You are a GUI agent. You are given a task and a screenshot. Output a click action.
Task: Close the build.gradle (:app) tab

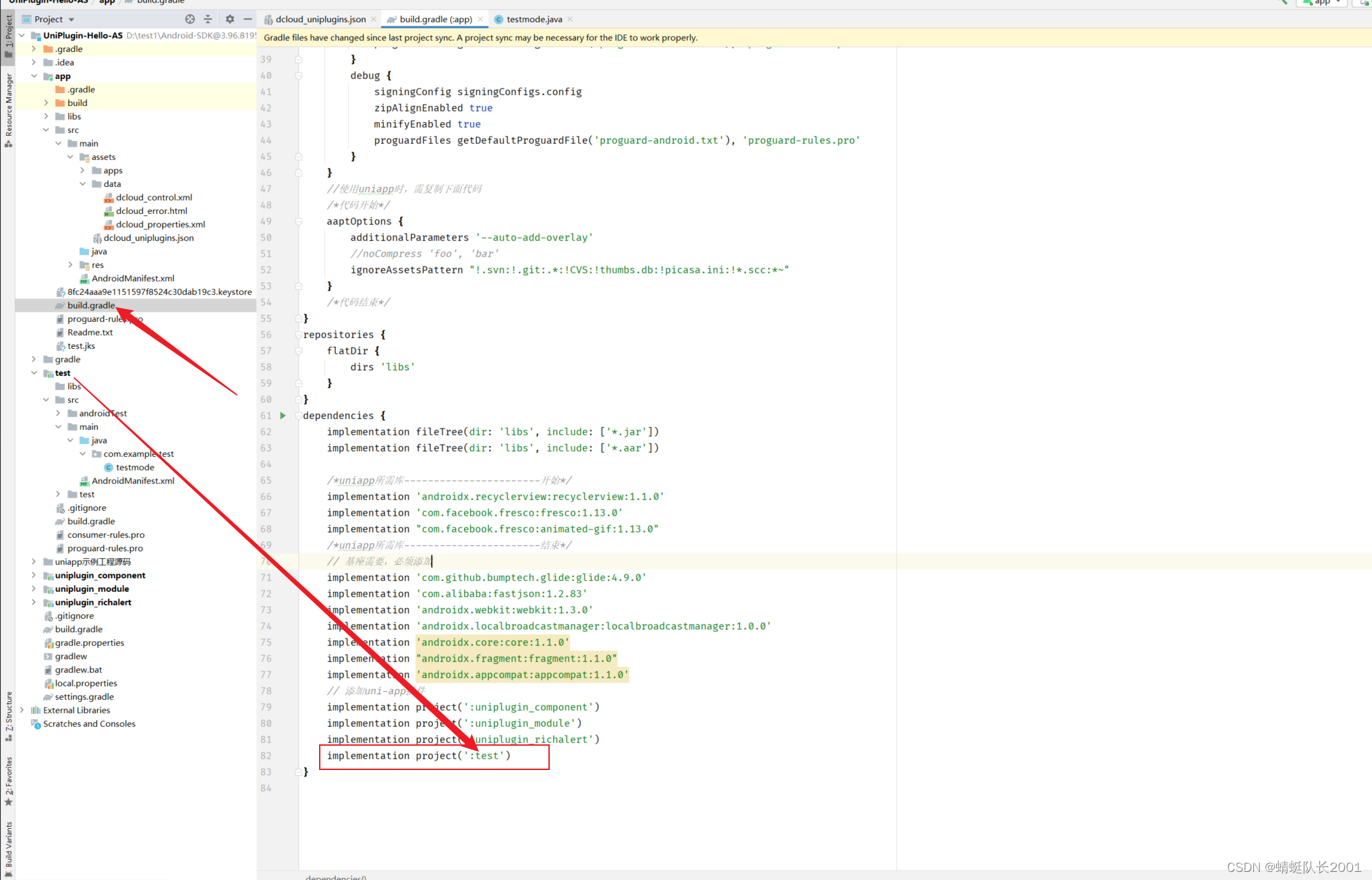[x=480, y=19]
